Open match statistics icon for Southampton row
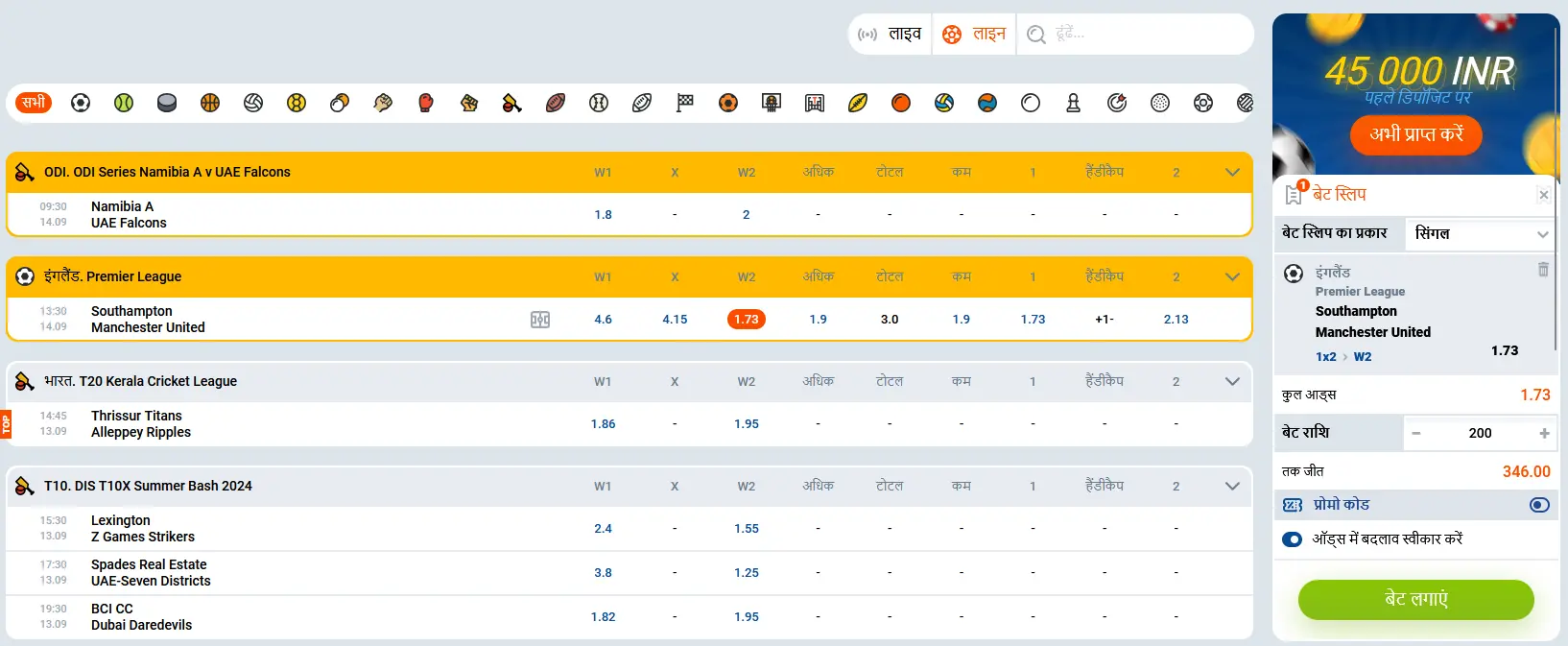Viewport: 1568px width, 646px height. (x=540, y=320)
